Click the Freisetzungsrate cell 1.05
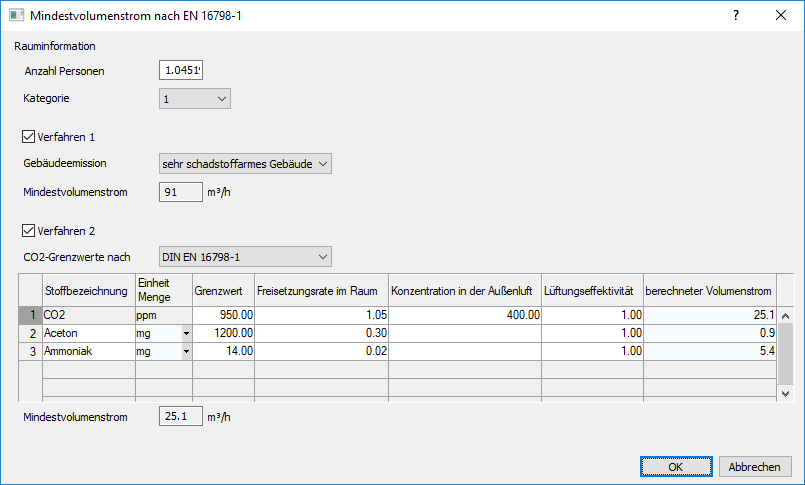Viewport: 805px width, 485px height. tap(321, 316)
